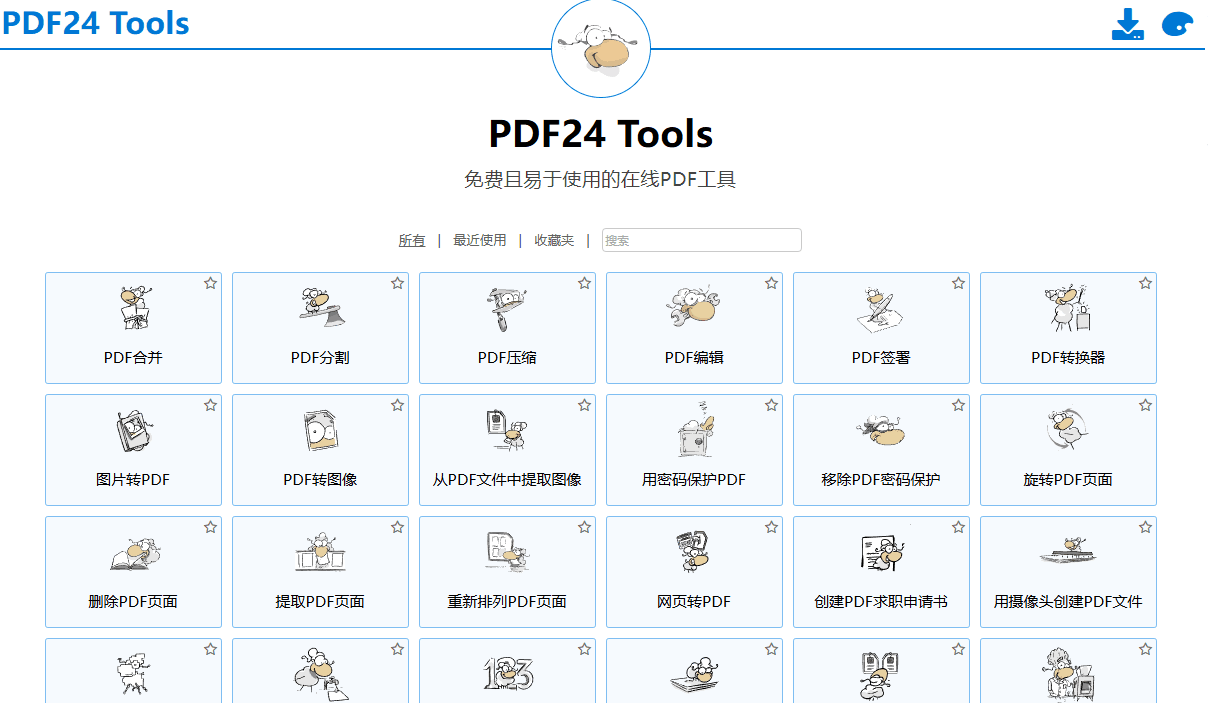This screenshot has width=1208, height=703.
Task: Star the 旋转PDF页面 tool
Action: coord(1145,405)
